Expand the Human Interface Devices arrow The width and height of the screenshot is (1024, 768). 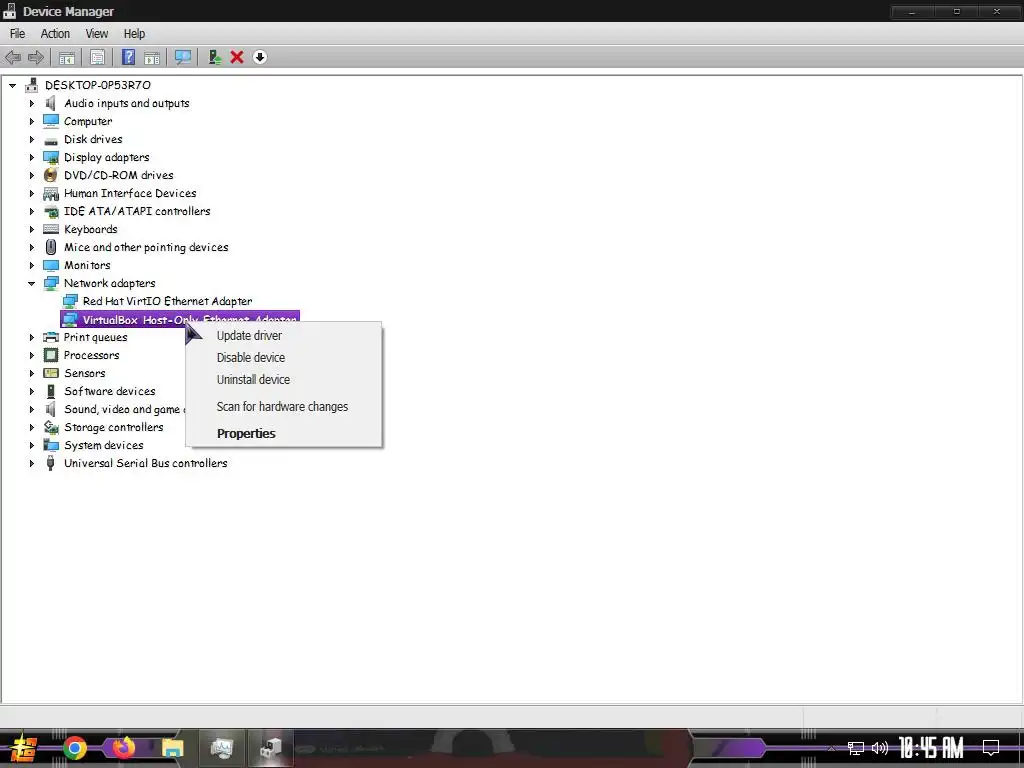[31, 193]
